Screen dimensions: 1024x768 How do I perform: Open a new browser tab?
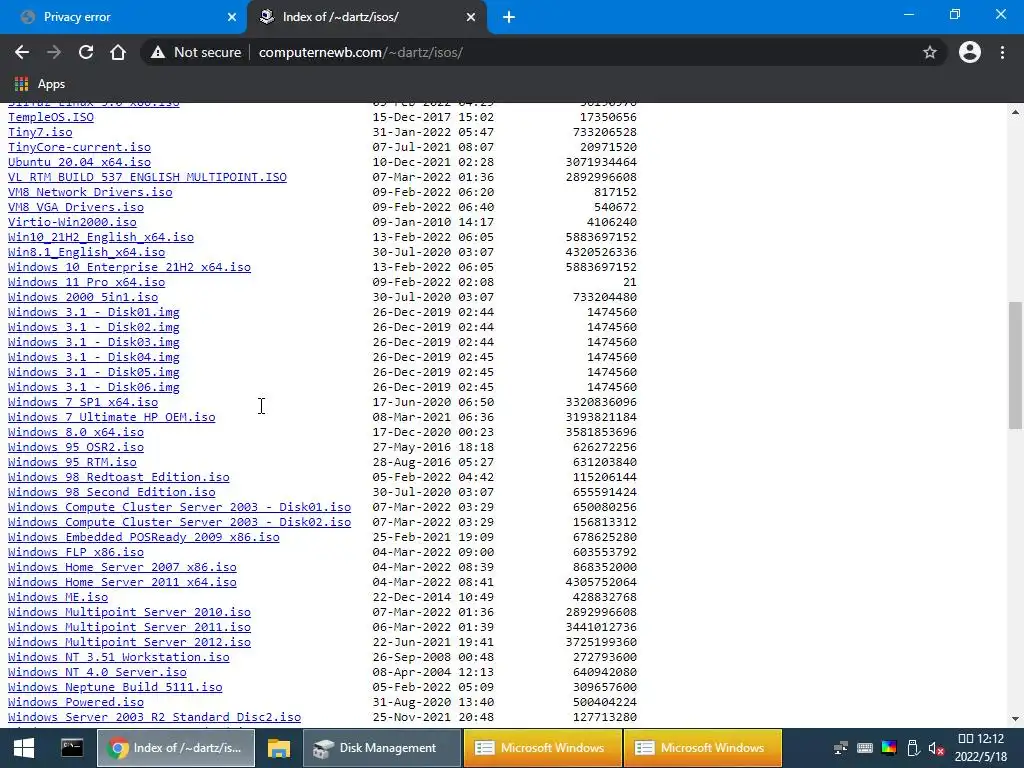pyautogui.click(x=509, y=17)
